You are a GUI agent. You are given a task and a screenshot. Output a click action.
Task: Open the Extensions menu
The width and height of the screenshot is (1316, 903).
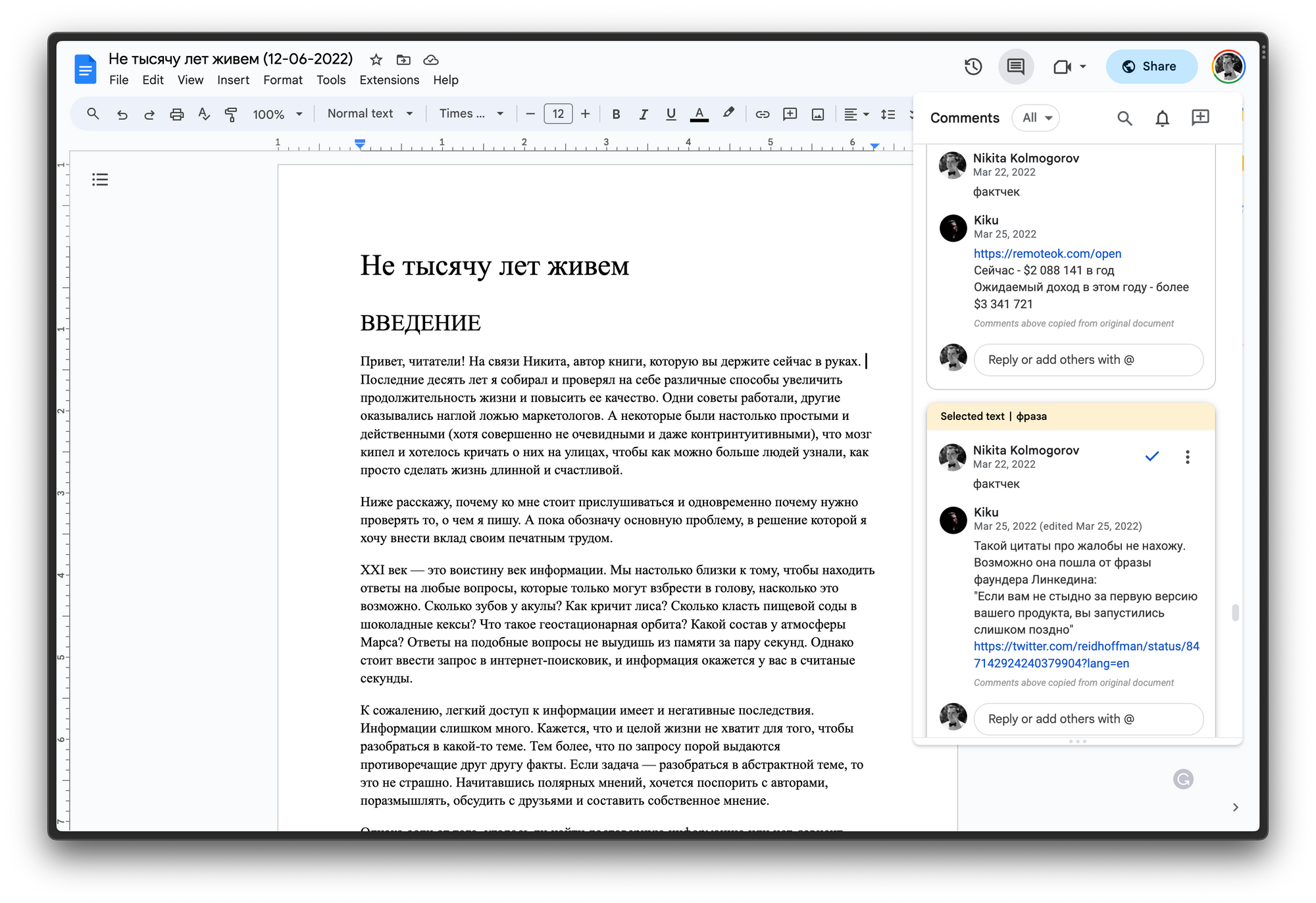tap(390, 80)
